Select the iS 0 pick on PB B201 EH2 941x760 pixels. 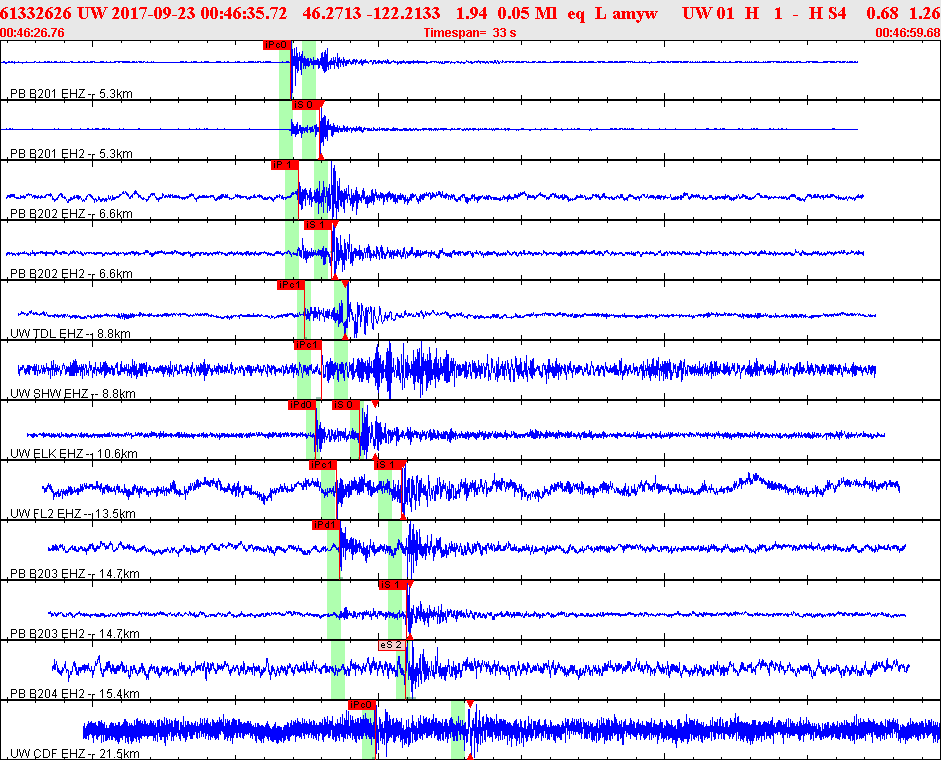click(x=305, y=105)
